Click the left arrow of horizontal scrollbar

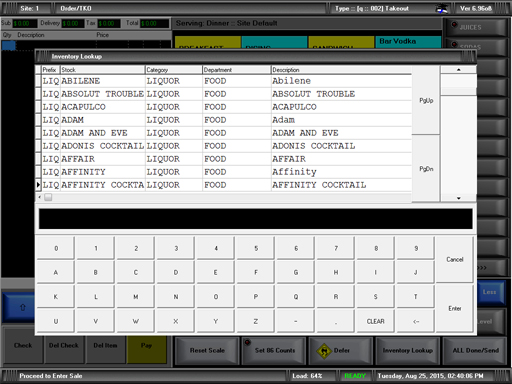click(x=40, y=197)
